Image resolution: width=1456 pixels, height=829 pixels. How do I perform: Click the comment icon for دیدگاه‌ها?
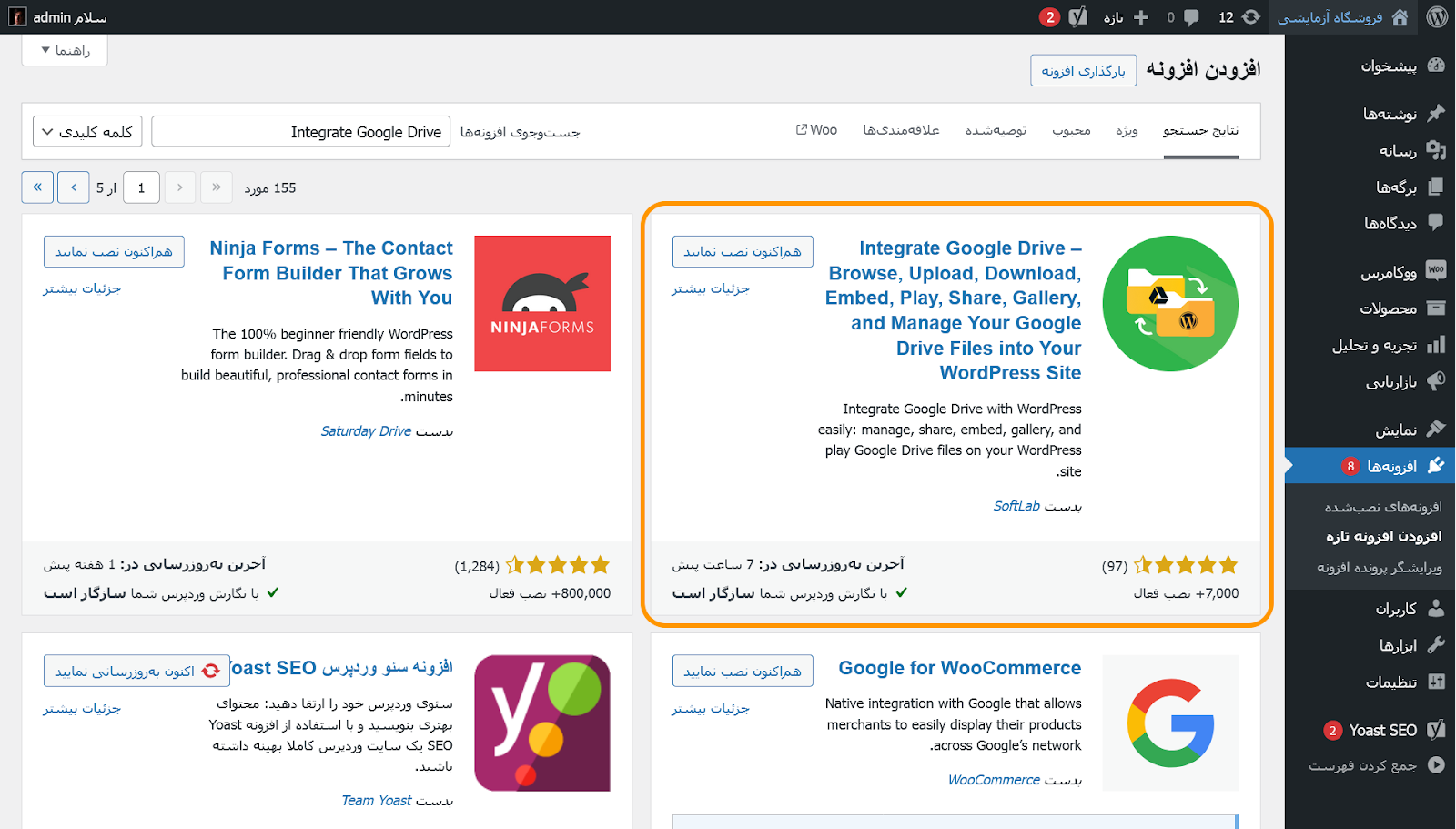(x=1436, y=222)
